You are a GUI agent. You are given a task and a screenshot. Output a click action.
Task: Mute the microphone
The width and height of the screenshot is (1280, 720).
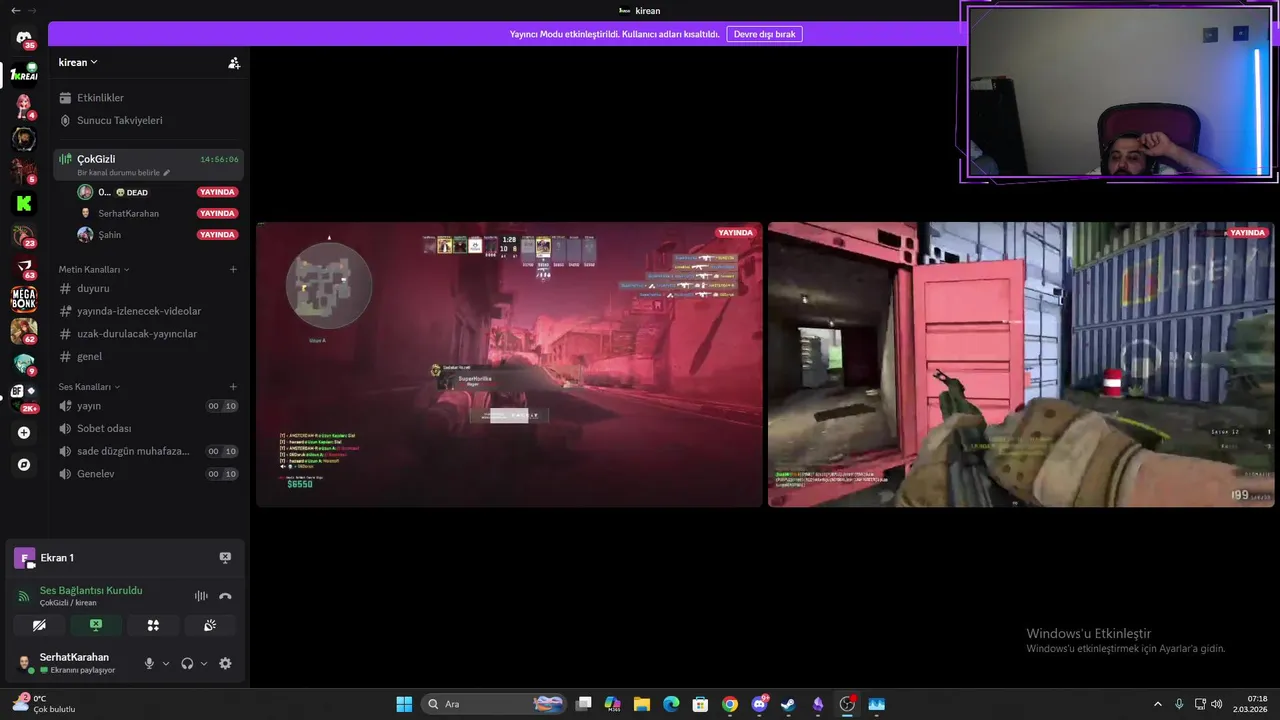pyautogui.click(x=149, y=663)
